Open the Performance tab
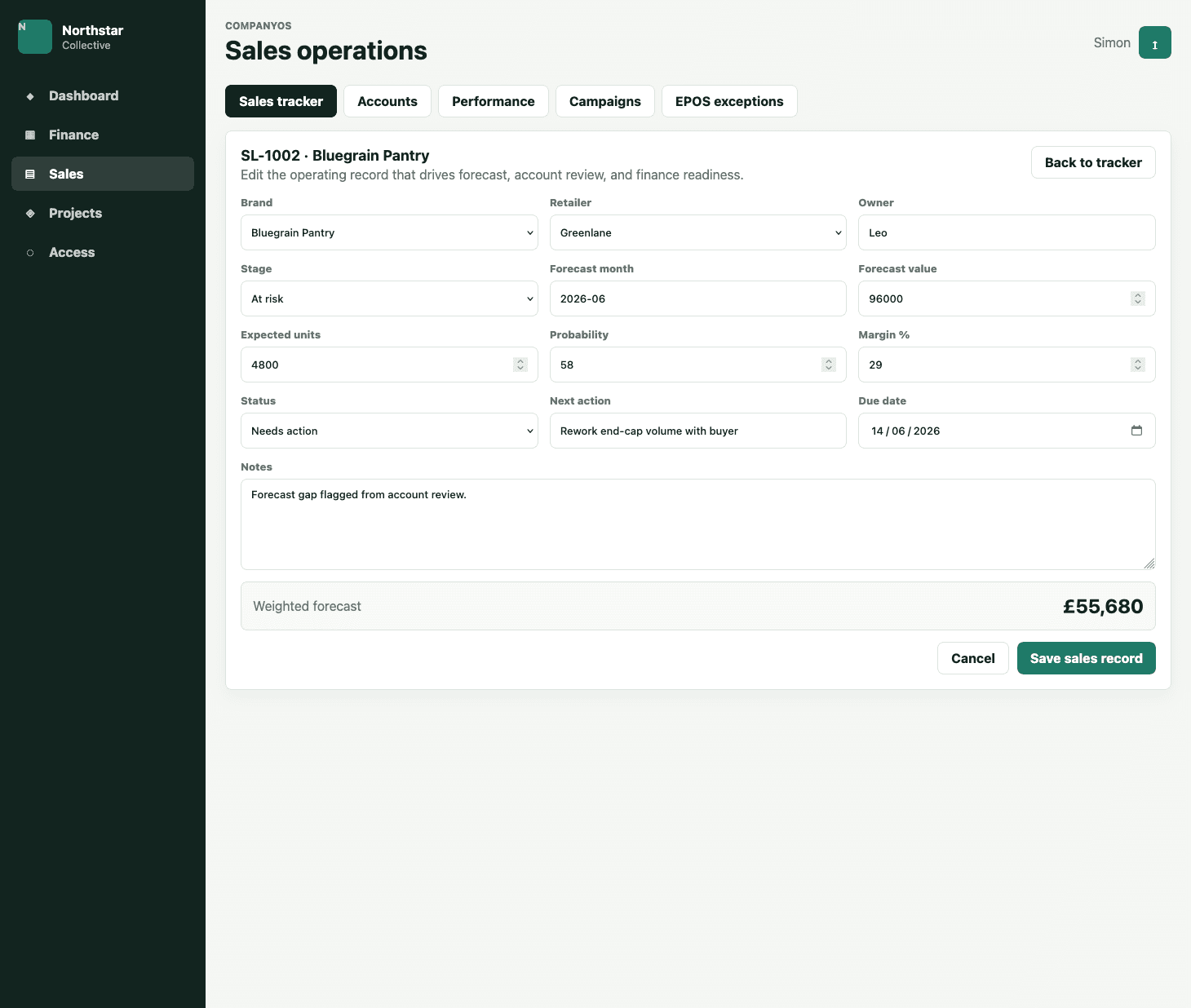Screen dimensions: 1191x1008 coord(494,101)
